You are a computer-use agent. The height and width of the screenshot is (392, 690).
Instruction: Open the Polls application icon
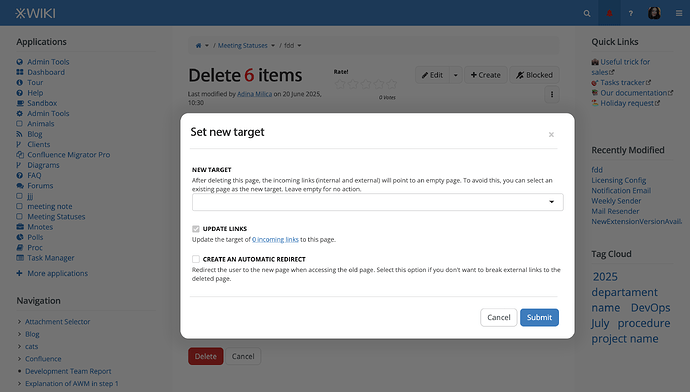pyautogui.click(x=20, y=237)
